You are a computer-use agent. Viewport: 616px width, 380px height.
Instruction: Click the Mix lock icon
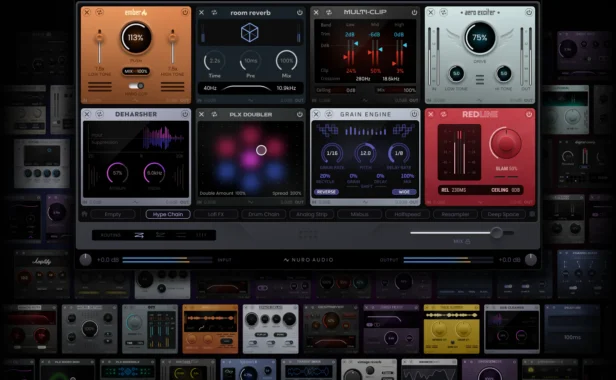click(x=468, y=241)
